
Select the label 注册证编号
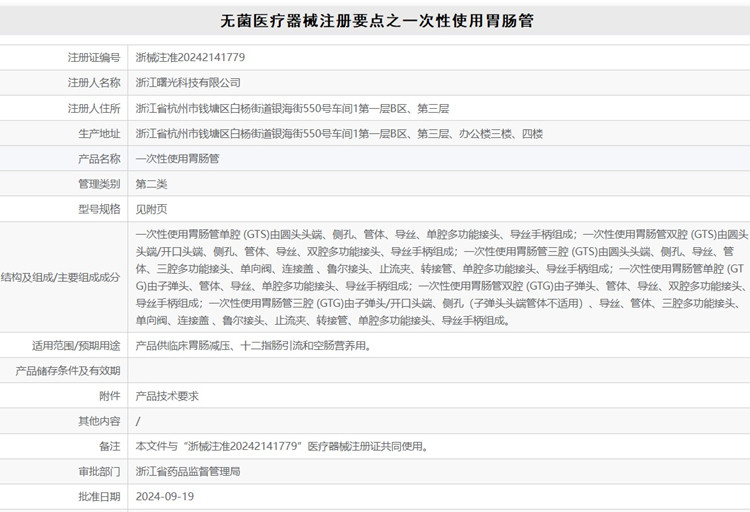click(x=94, y=57)
